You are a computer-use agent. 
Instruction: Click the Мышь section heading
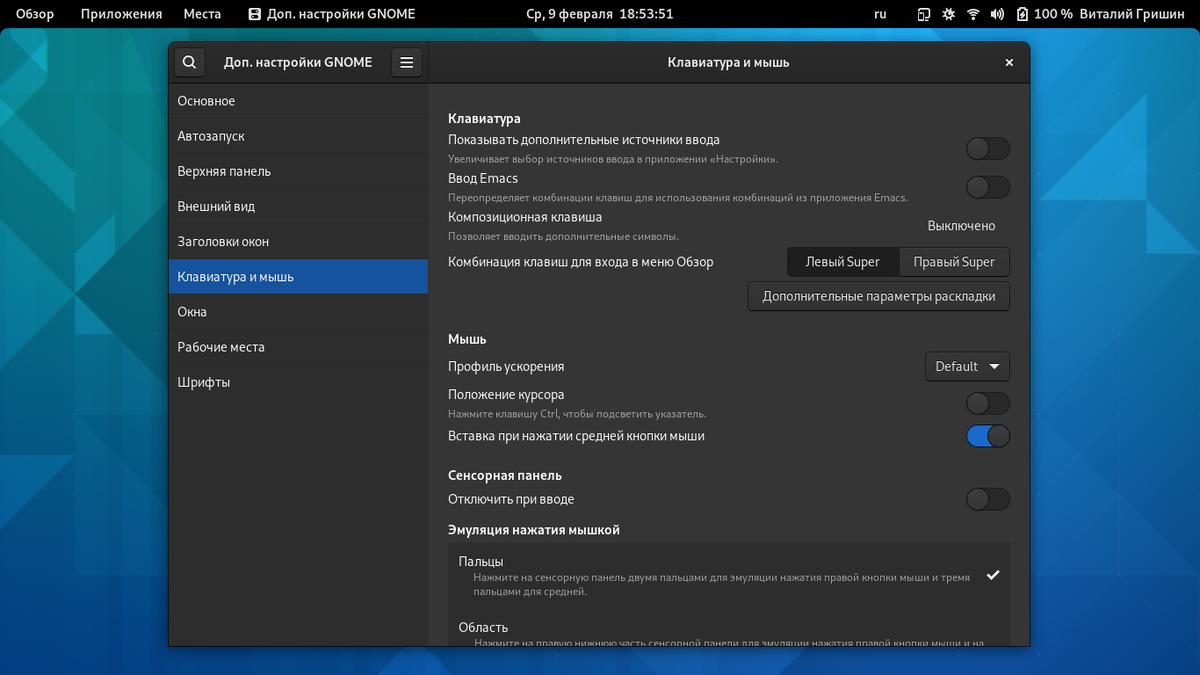tap(467, 339)
